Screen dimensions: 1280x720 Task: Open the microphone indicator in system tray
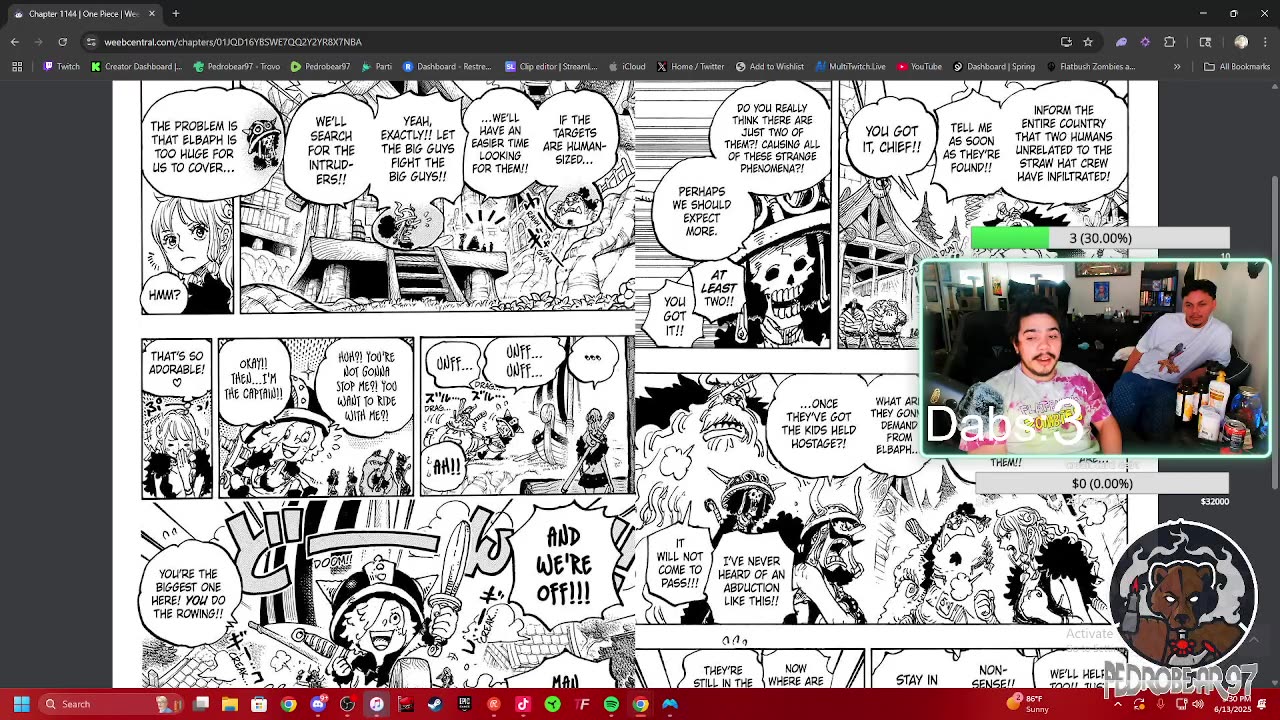point(1161,704)
